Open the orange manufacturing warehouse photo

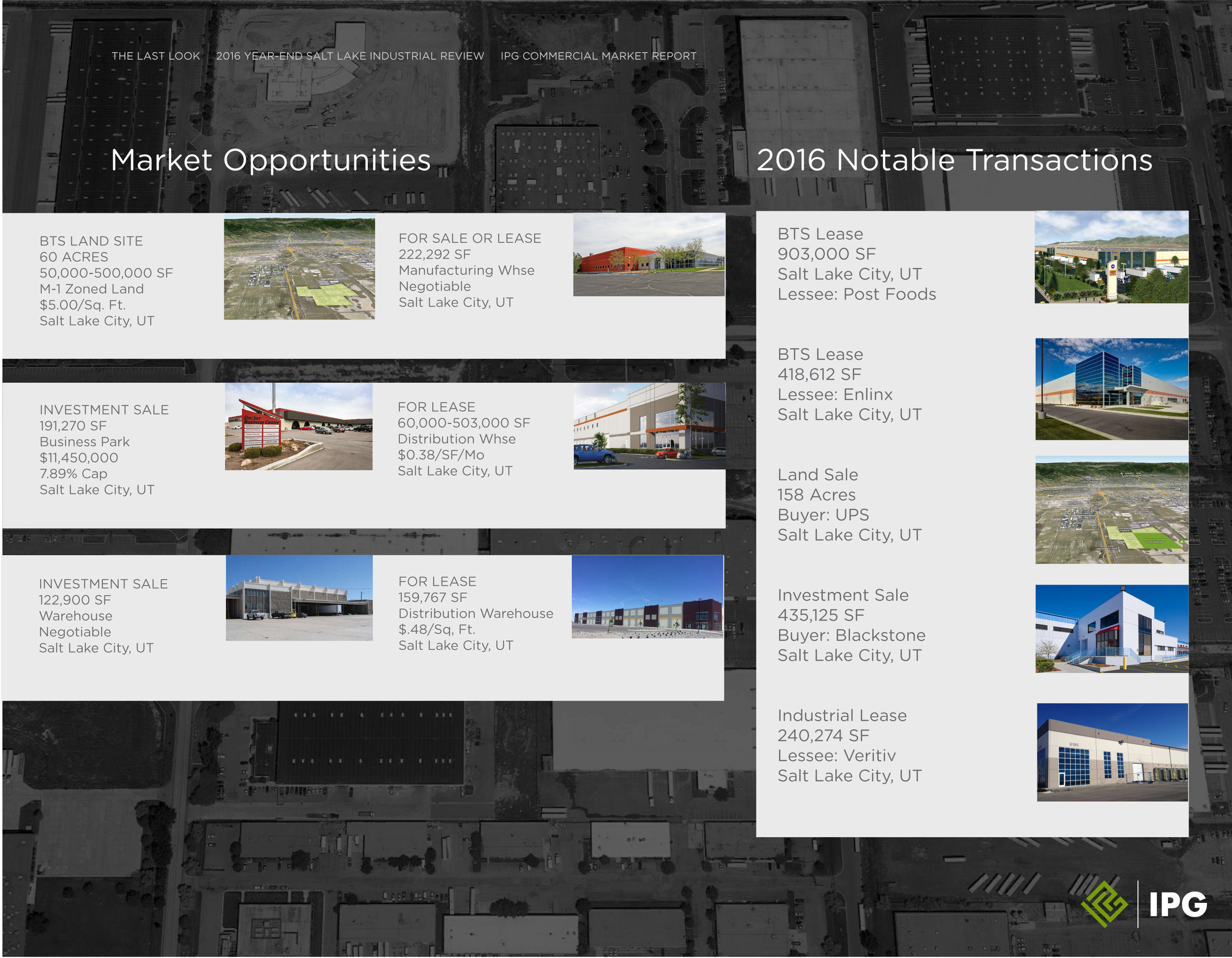[x=649, y=254]
